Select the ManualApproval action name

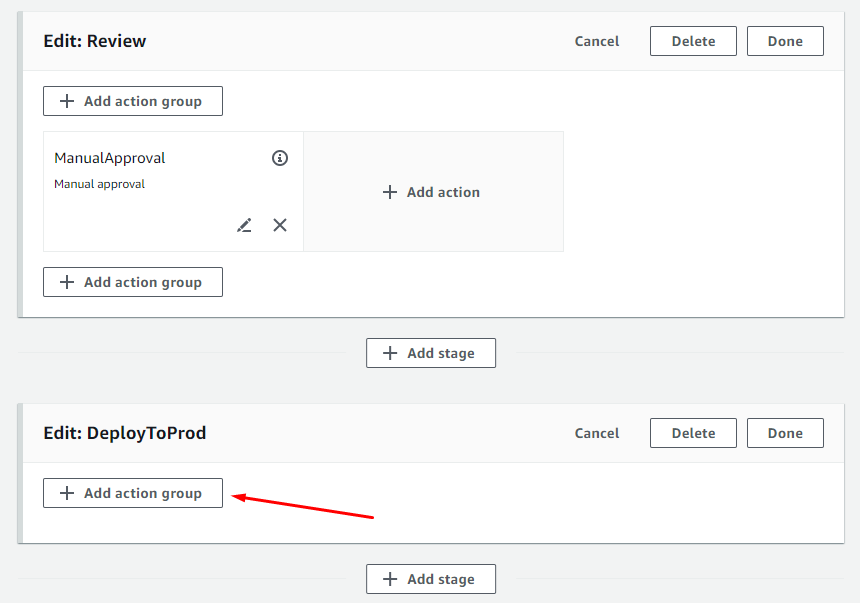tap(110, 158)
